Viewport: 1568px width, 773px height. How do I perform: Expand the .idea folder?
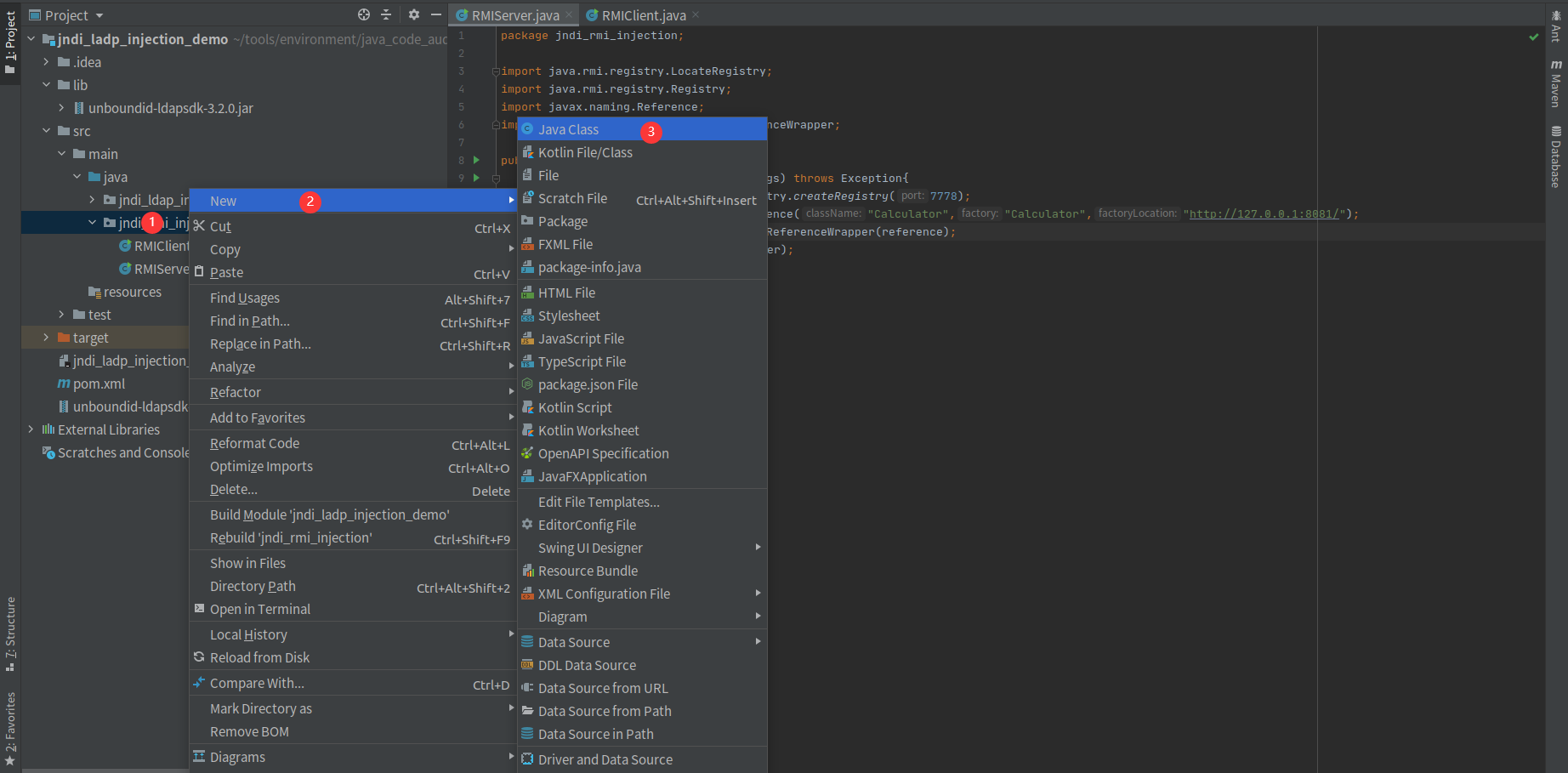tap(46, 61)
